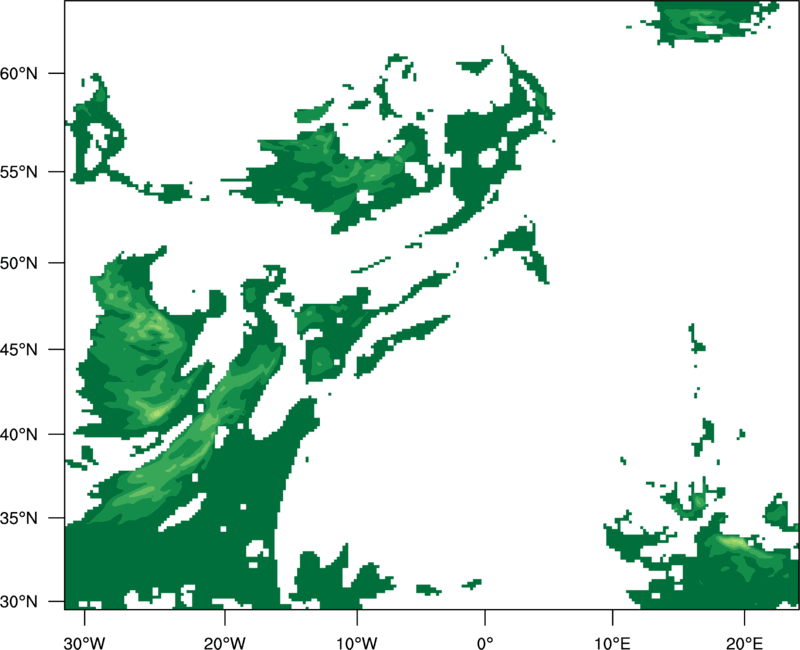Click the 20°E longitude label
The width and height of the screenshot is (800, 650).
(x=744, y=643)
